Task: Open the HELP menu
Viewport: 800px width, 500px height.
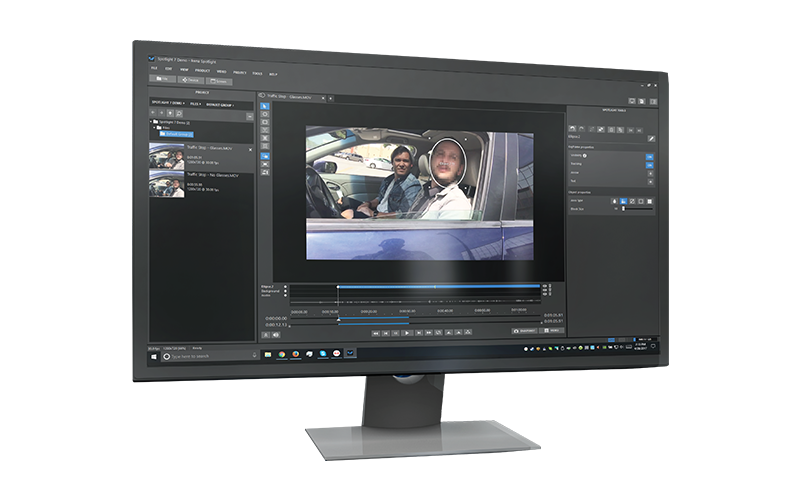Action: pos(273,74)
